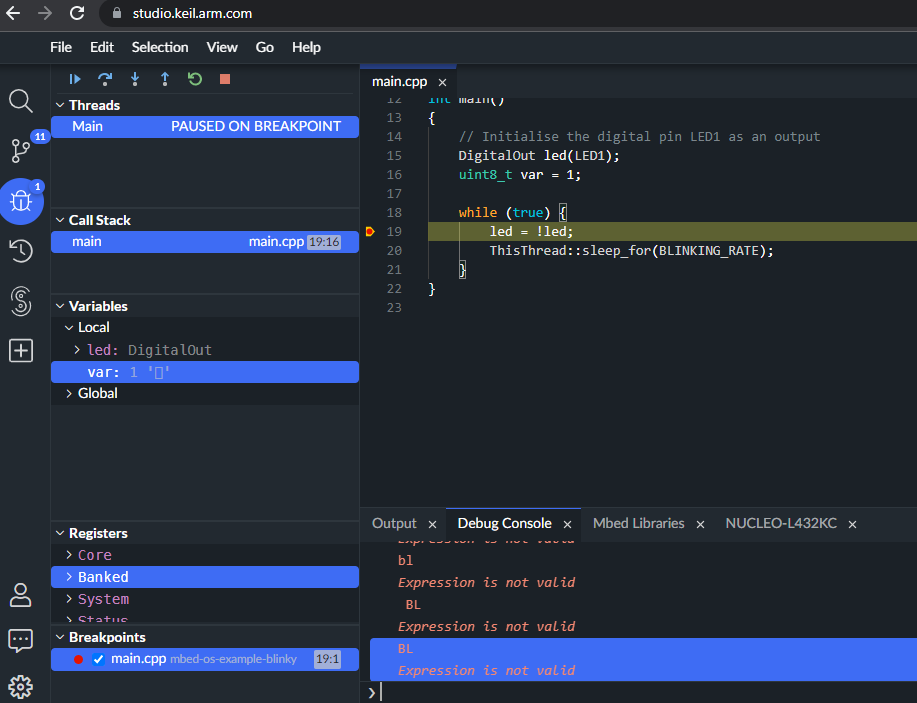Restart the debug session
Viewport: 917px width, 703px height.
pos(195,79)
